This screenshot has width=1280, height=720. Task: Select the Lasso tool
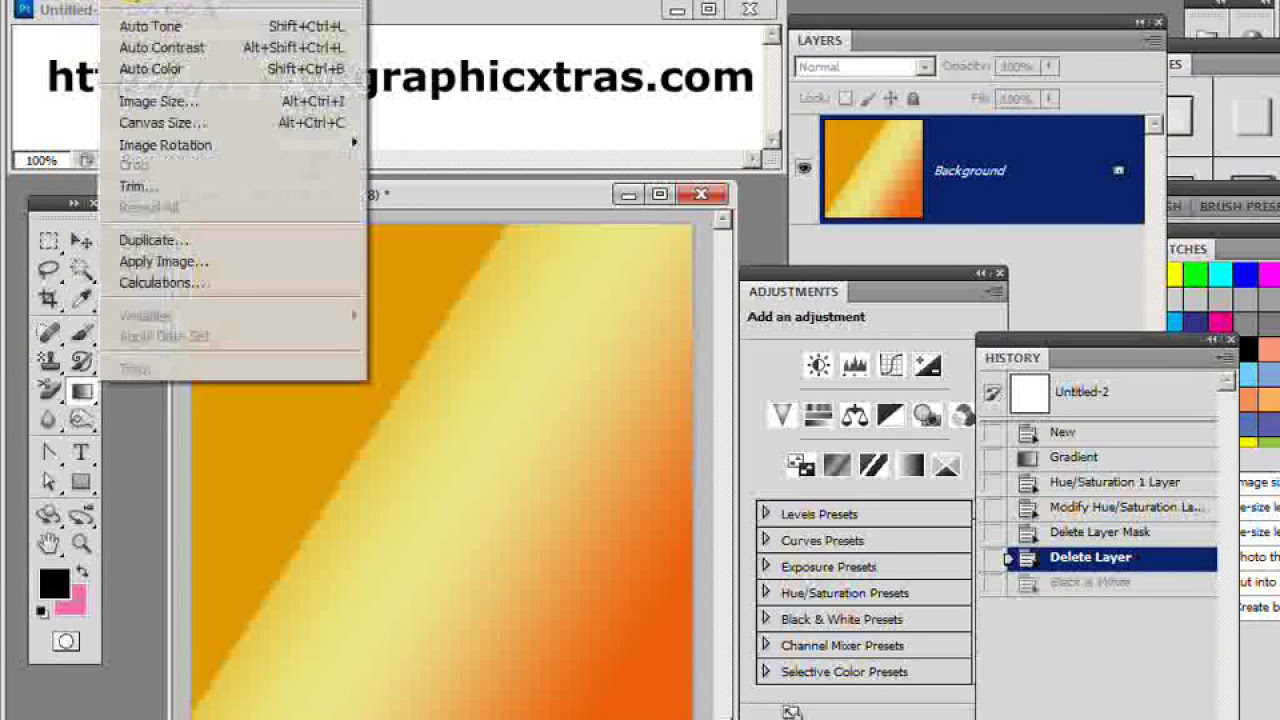[48, 269]
